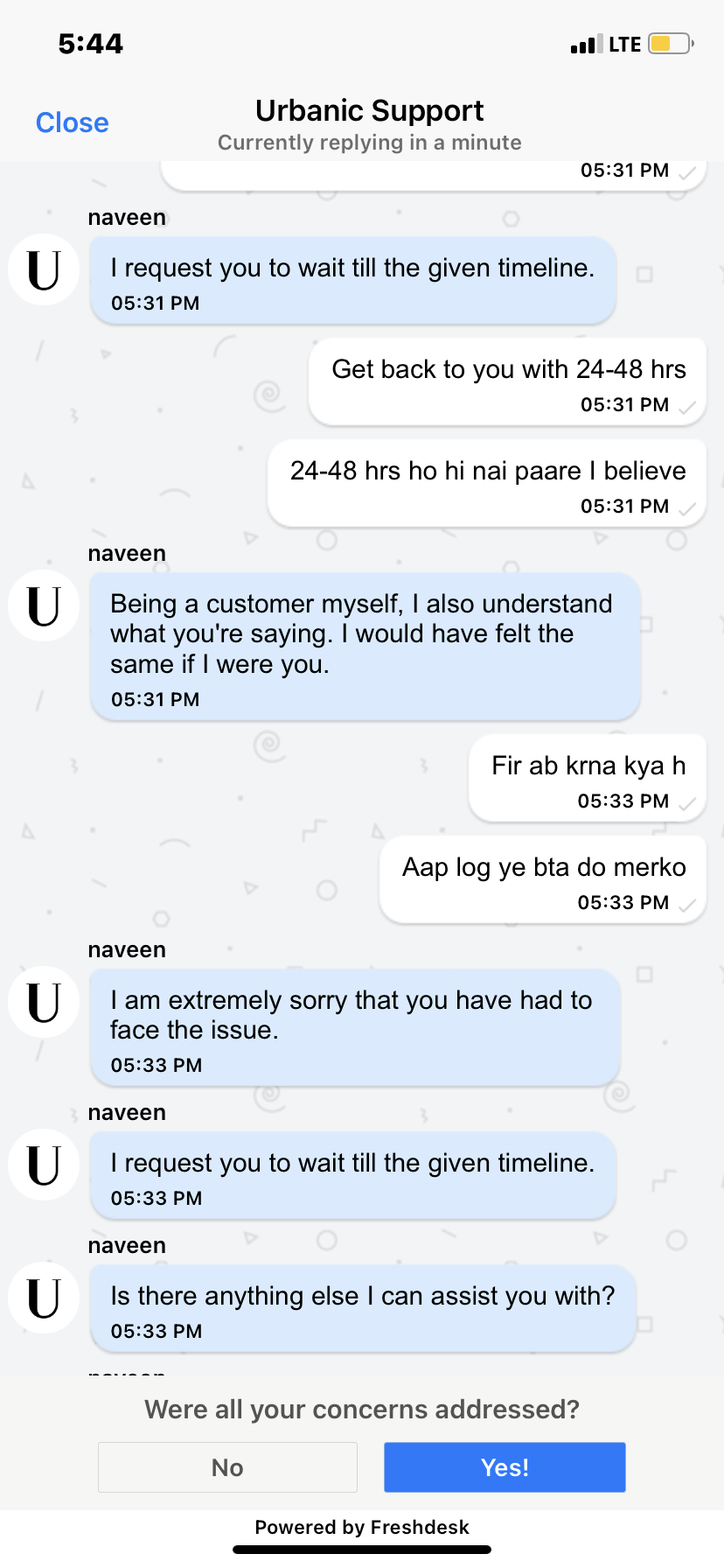Tap the "Aap log ye bta do merko" bubble
The height and width of the screenshot is (1568, 724).
(x=542, y=879)
